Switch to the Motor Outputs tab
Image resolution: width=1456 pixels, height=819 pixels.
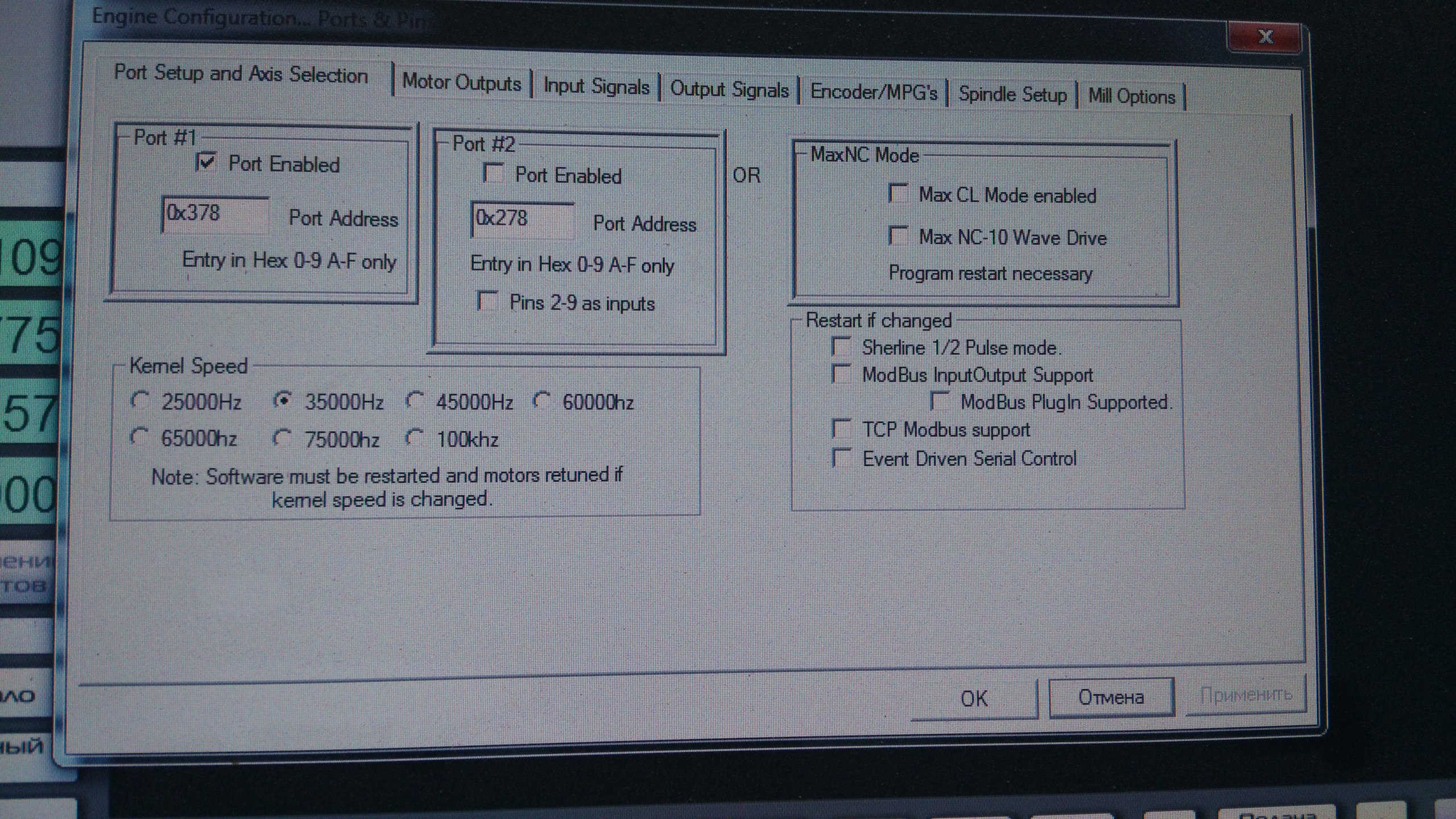[x=461, y=83]
